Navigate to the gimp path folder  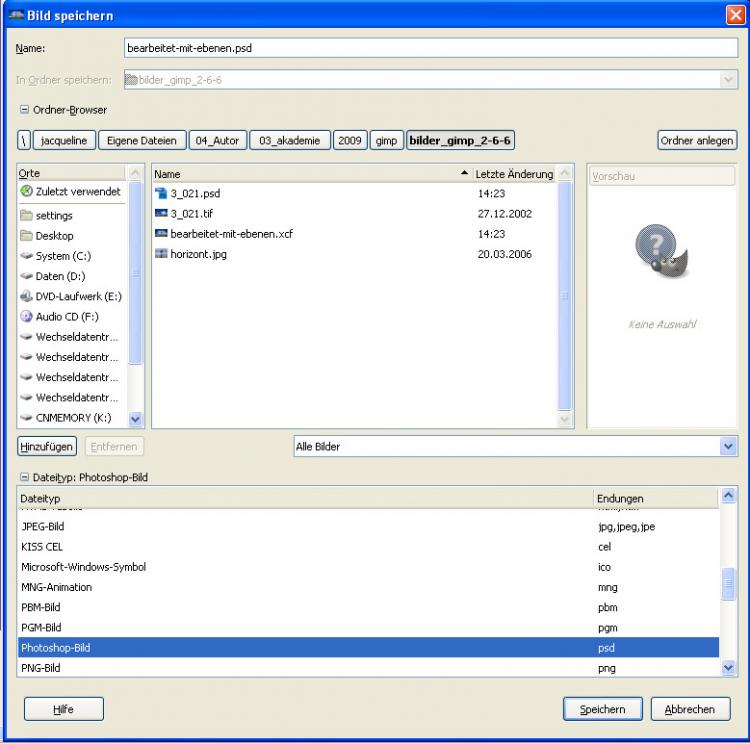386,141
